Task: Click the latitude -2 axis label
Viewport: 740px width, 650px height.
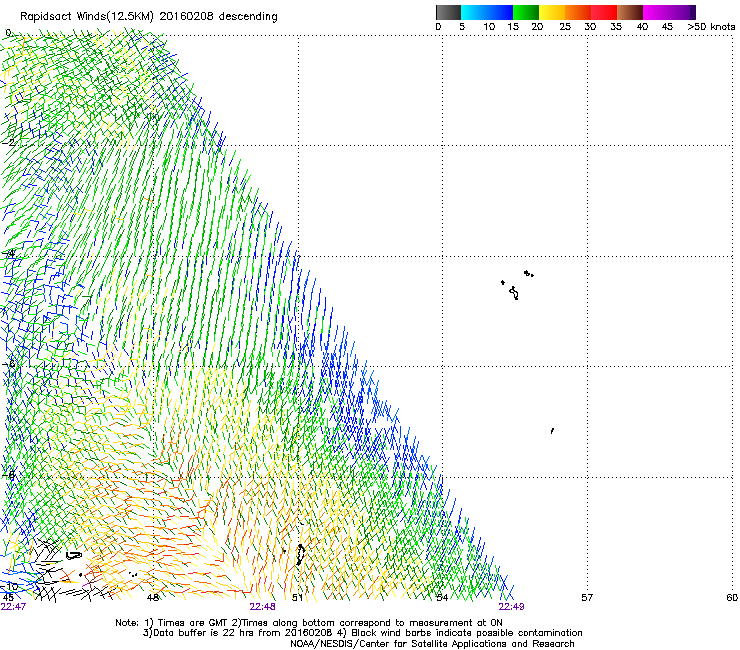Action: click(8, 143)
